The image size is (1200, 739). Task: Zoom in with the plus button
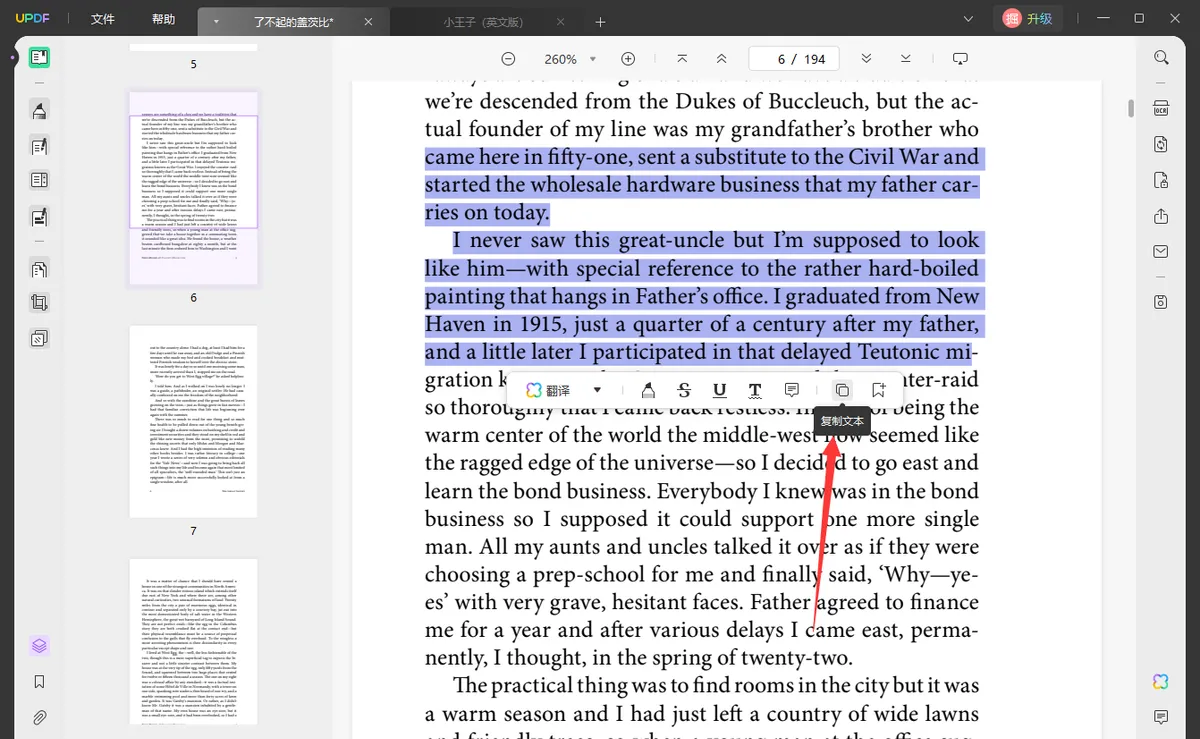pos(628,59)
